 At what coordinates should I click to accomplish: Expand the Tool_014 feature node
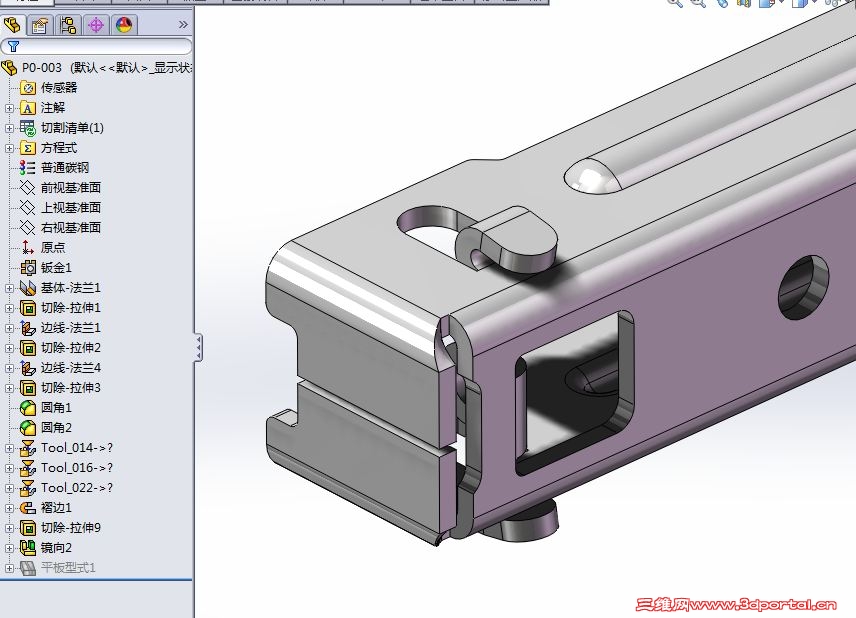[x=9, y=448]
